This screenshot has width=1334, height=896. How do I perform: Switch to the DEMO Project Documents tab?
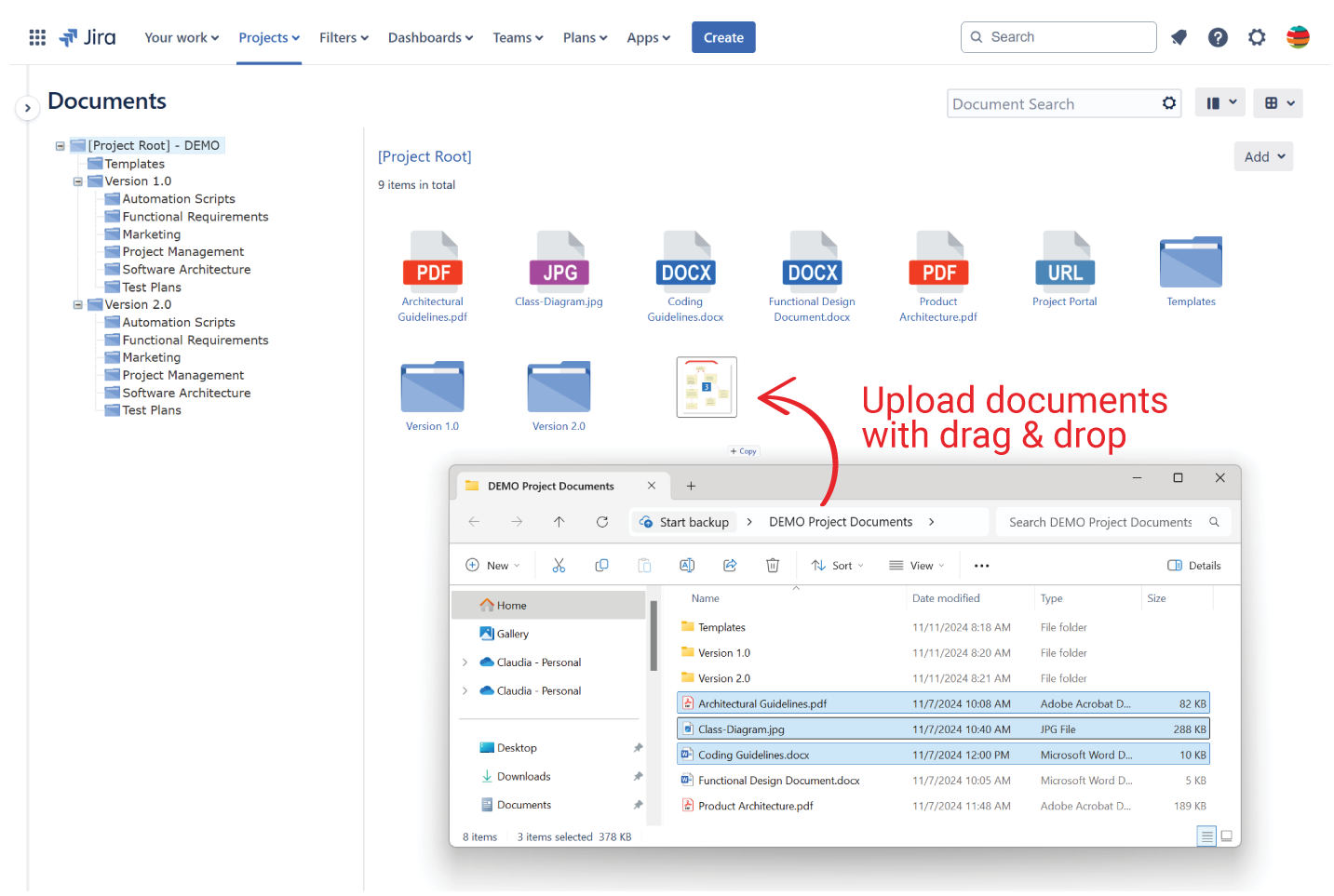pos(551,486)
